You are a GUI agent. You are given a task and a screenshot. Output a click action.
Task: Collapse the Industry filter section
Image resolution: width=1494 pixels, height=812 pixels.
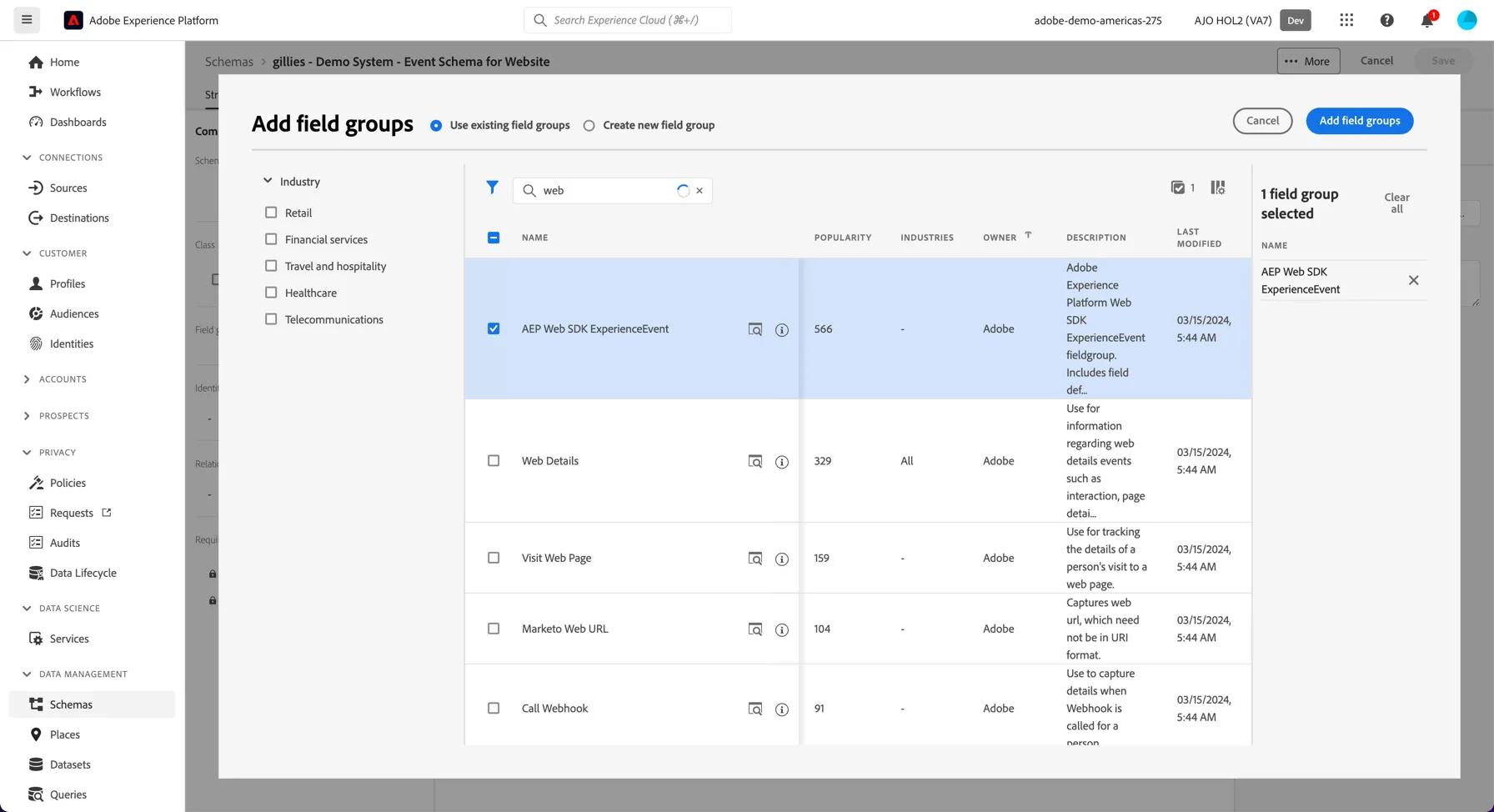coord(268,181)
